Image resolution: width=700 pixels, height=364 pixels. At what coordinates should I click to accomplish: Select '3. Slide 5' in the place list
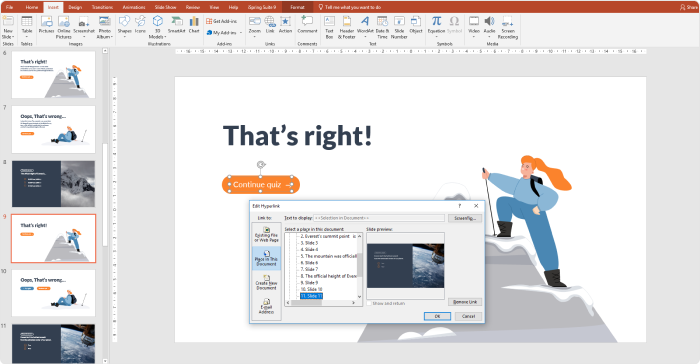click(309, 243)
